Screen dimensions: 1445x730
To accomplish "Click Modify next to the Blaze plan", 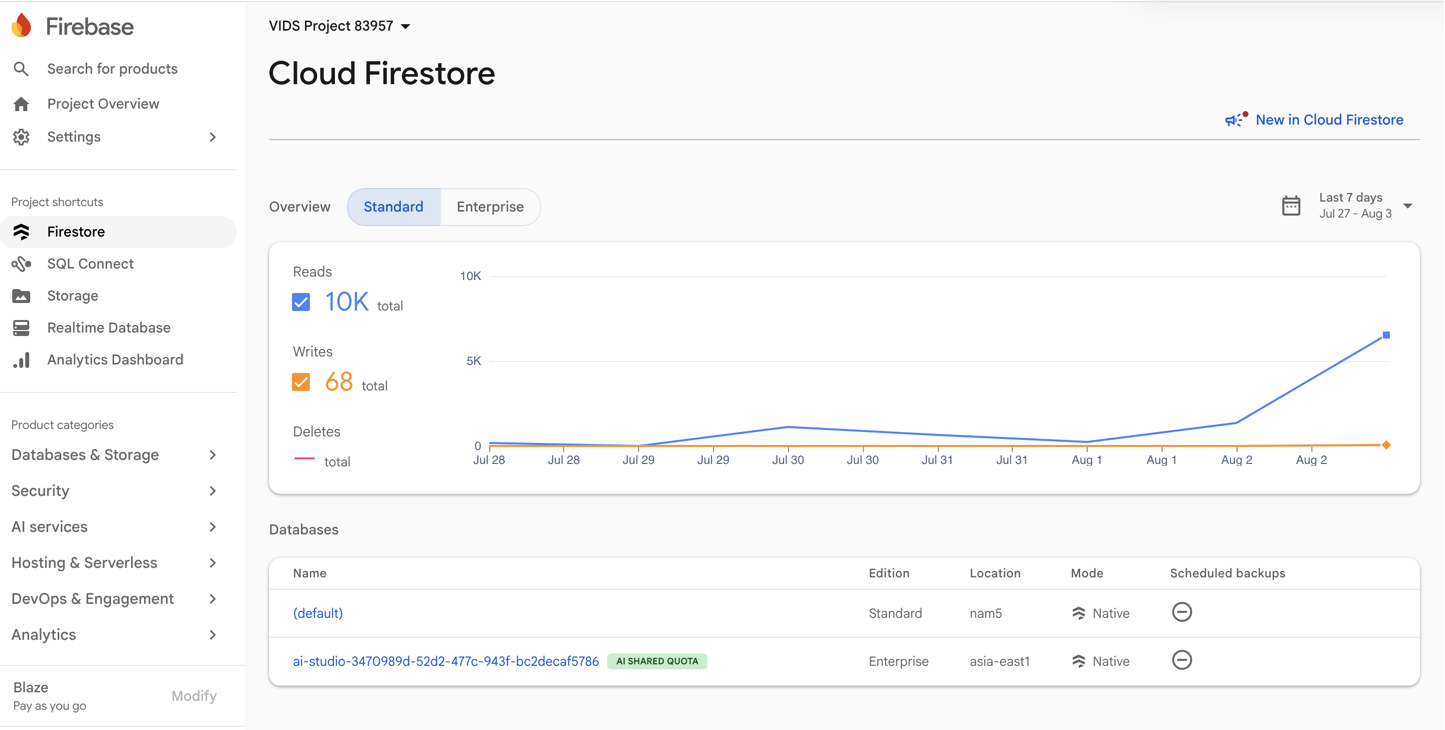I will point(194,696).
